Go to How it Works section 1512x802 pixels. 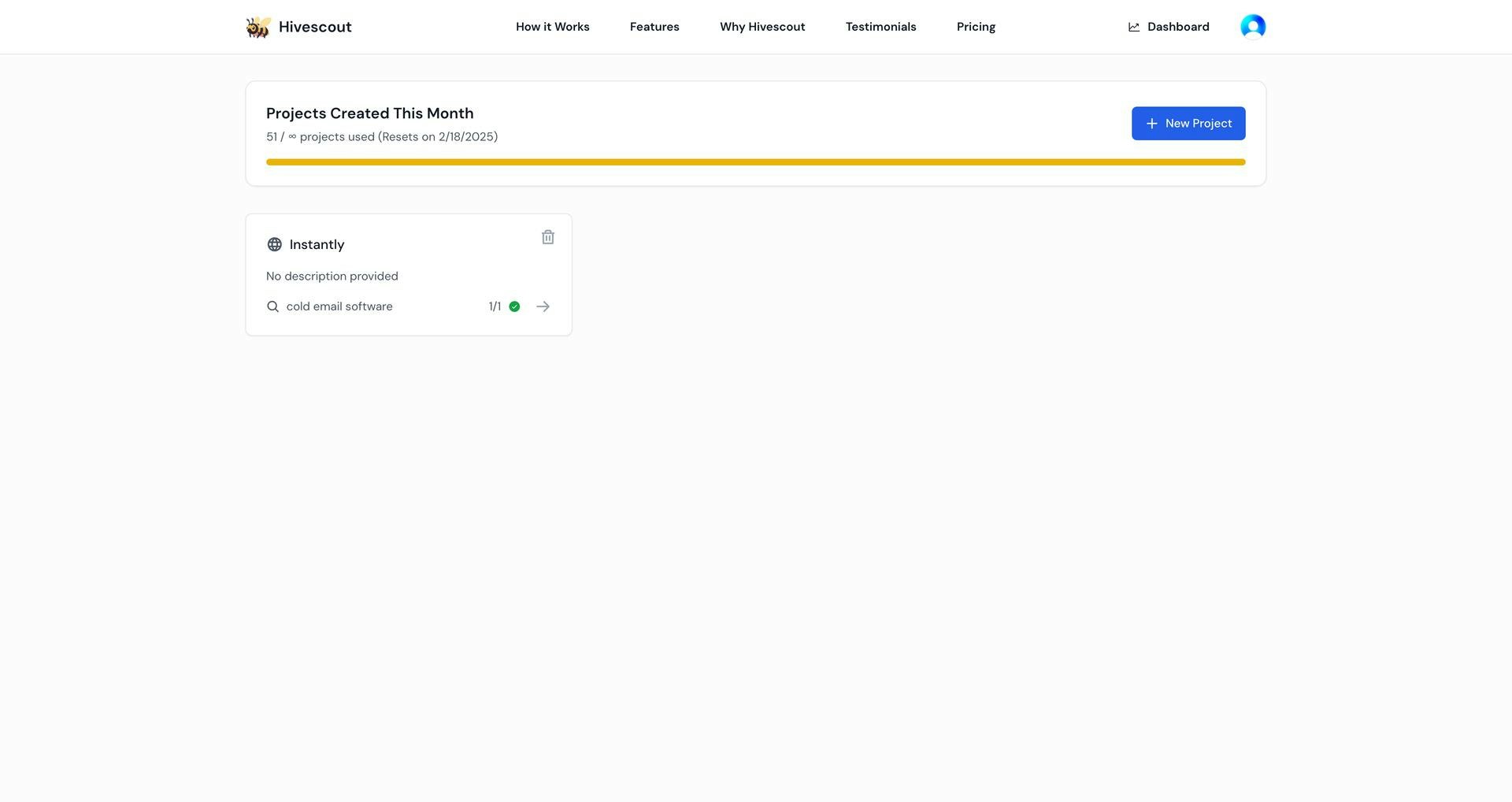point(553,27)
